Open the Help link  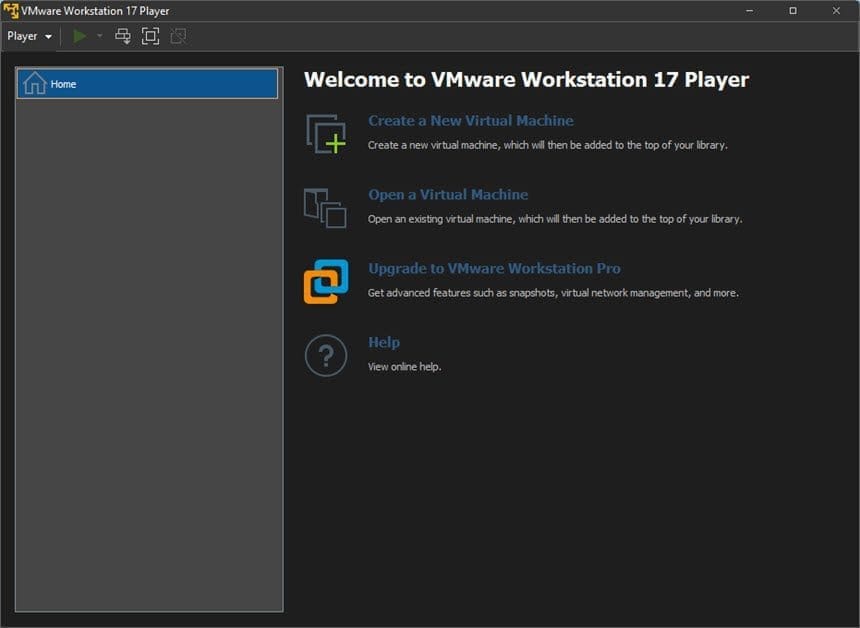point(384,343)
